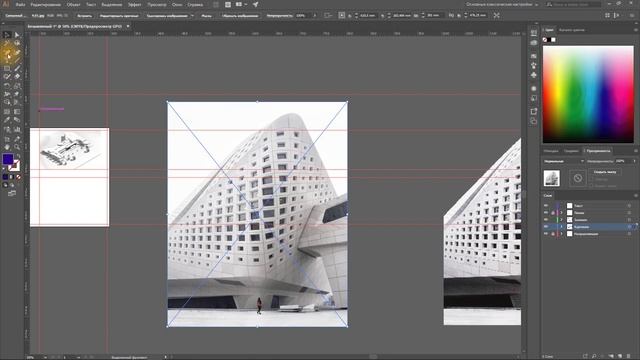This screenshot has width=640, height=360.
Task: Select the Eyedropper tool in toolbox
Action: (x=7, y=119)
